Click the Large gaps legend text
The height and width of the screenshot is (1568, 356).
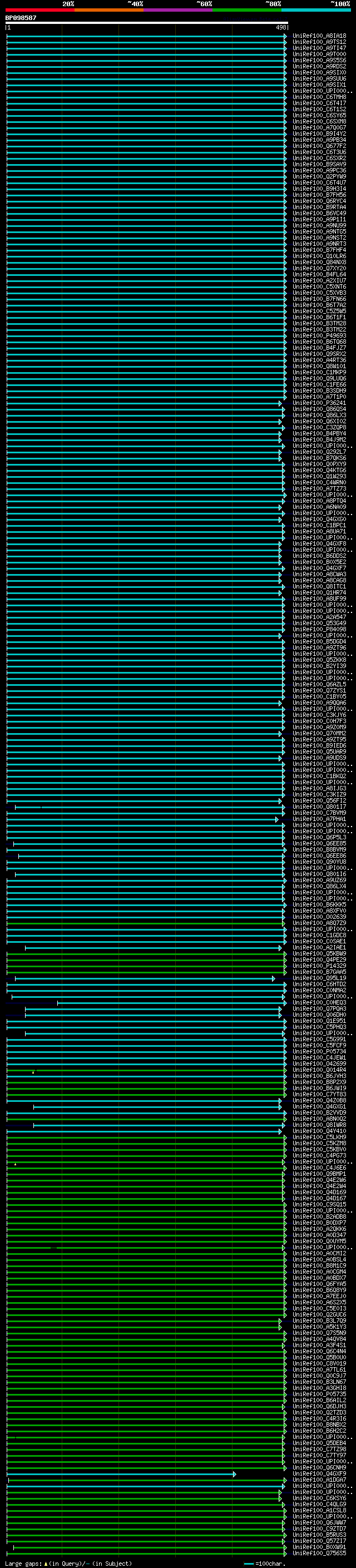(x=68, y=1564)
